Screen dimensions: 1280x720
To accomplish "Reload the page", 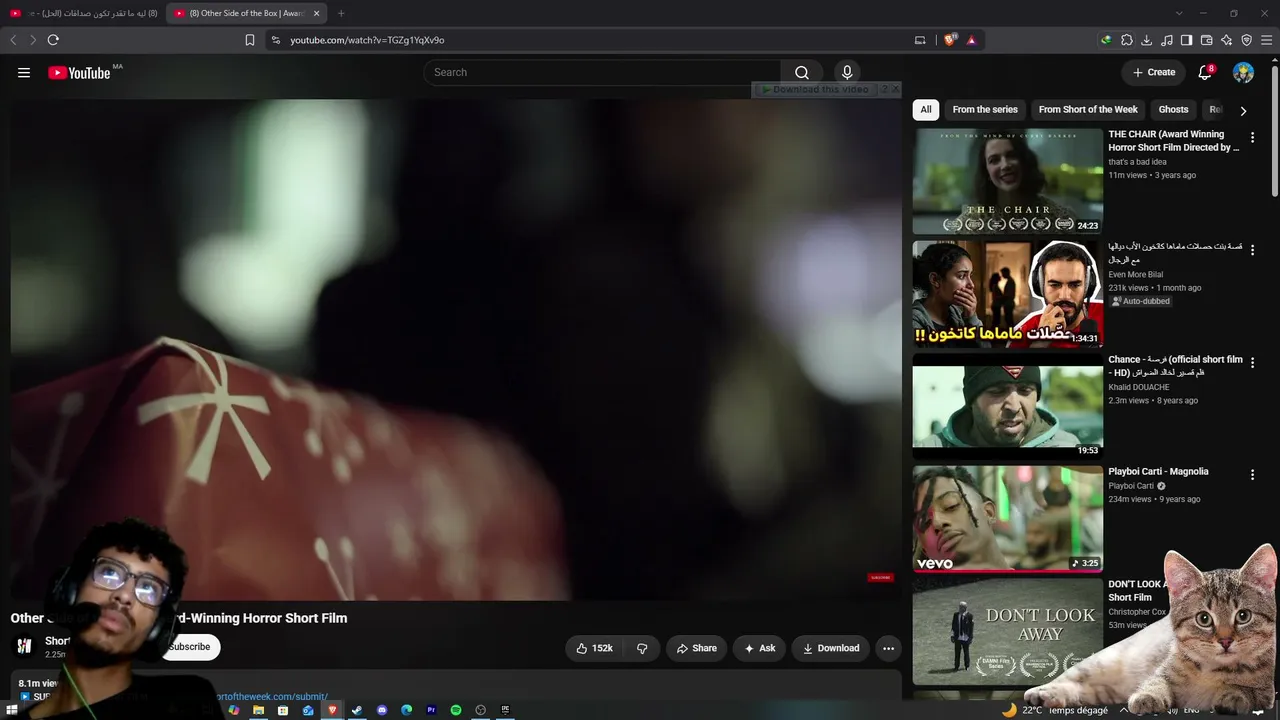I will pos(53,40).
